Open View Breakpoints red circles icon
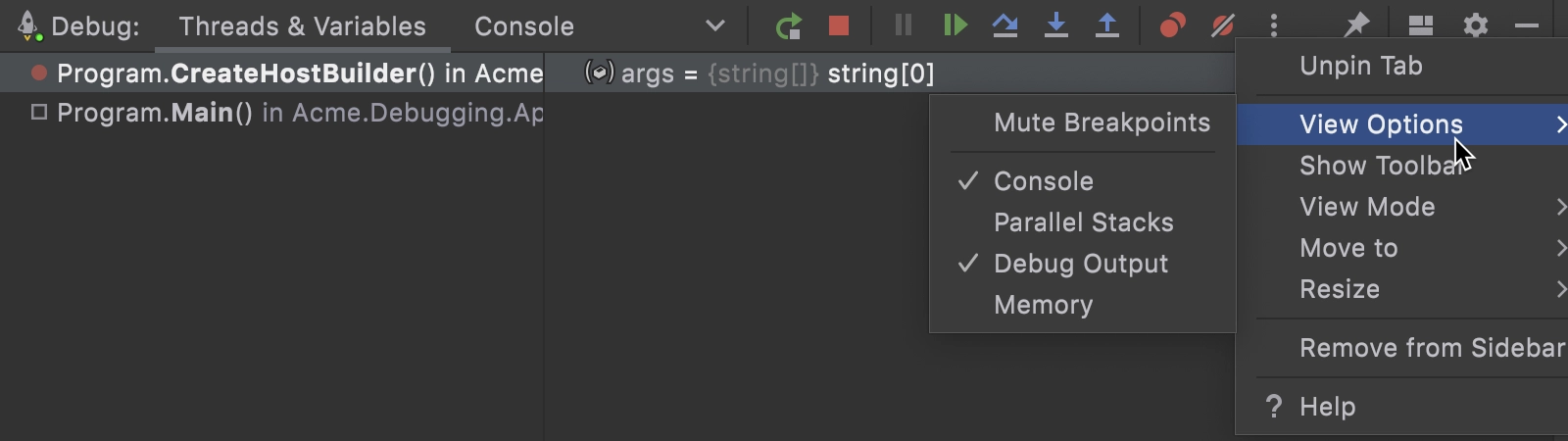 [x=1172, y=25]
